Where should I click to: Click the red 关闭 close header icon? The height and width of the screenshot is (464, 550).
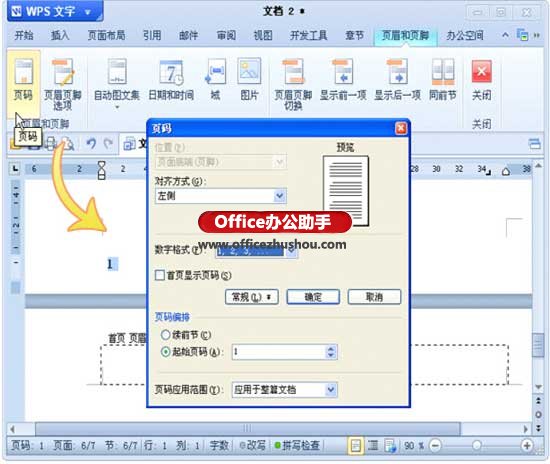tap(482, 71)
